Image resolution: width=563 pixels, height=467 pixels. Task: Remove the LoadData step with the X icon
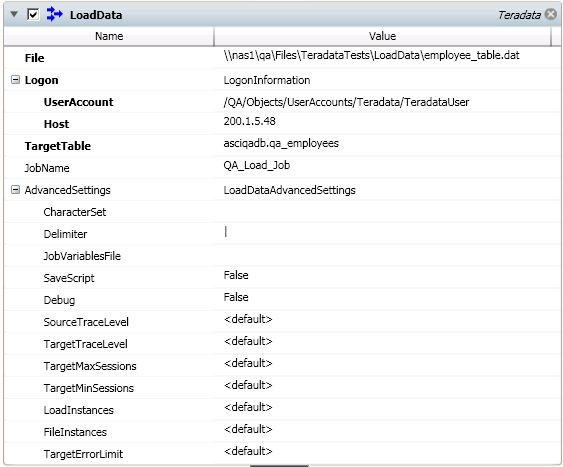pyautogui.click(x=551, y=14)
